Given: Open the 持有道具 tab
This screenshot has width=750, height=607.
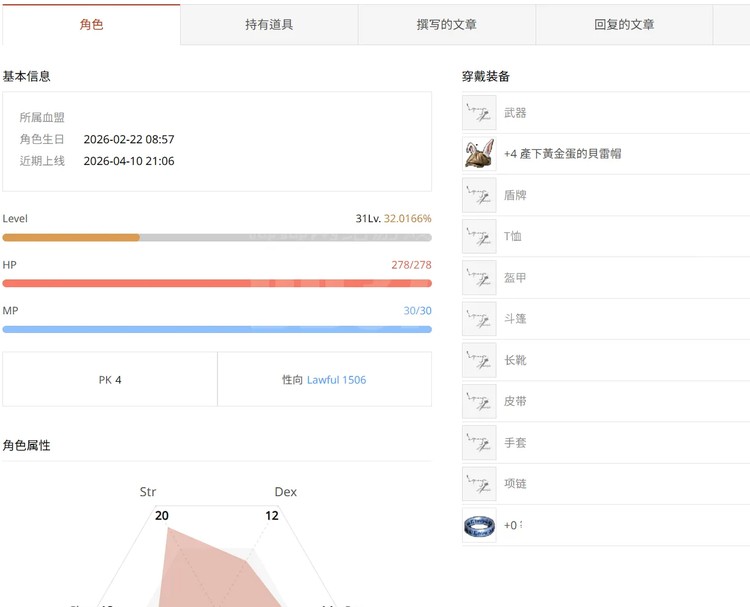Looking at the screenshot, I should click(269, 24).
